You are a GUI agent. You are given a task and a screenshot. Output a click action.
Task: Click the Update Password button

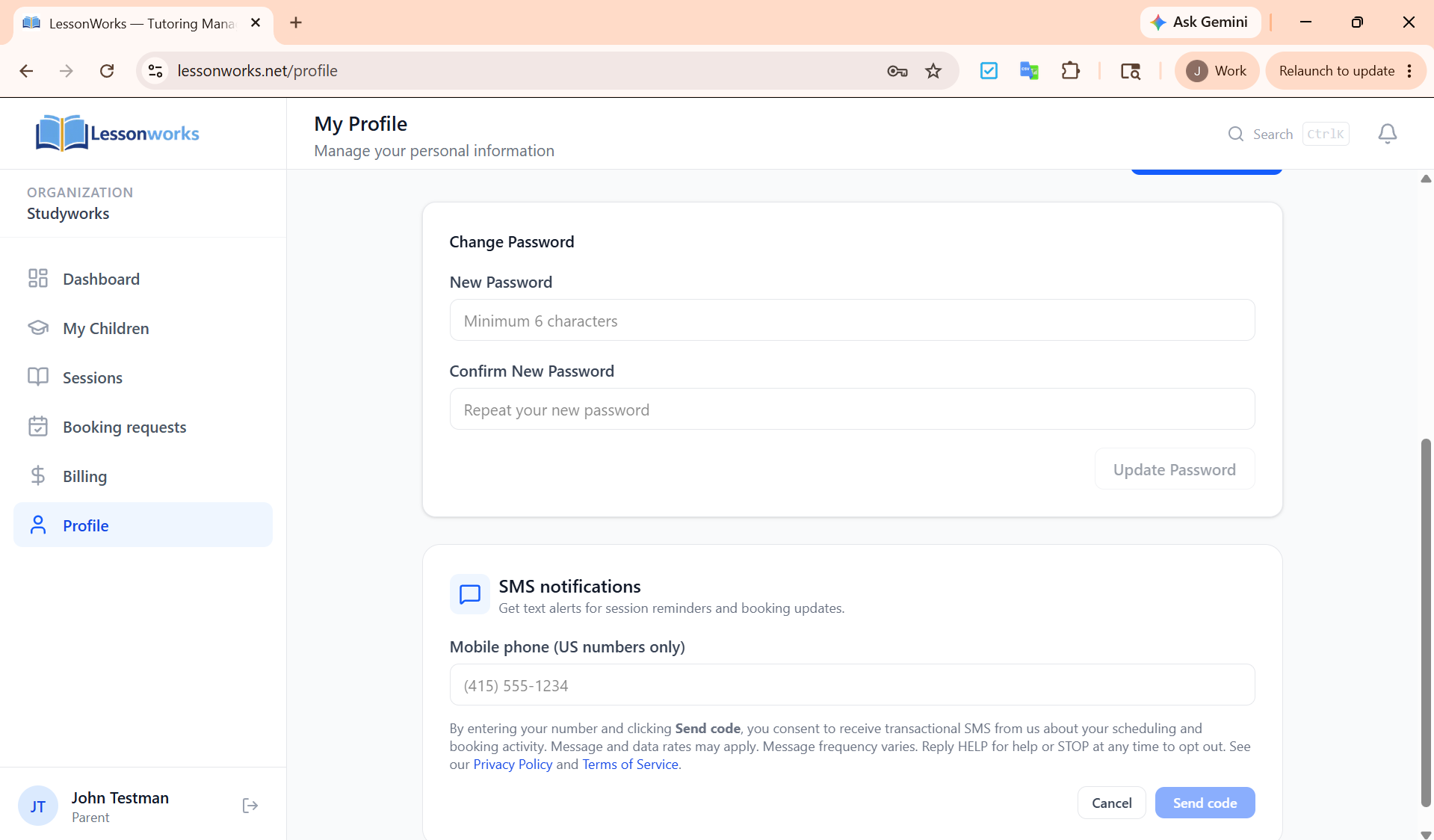pyautogui.click(x=1174, y=469)
